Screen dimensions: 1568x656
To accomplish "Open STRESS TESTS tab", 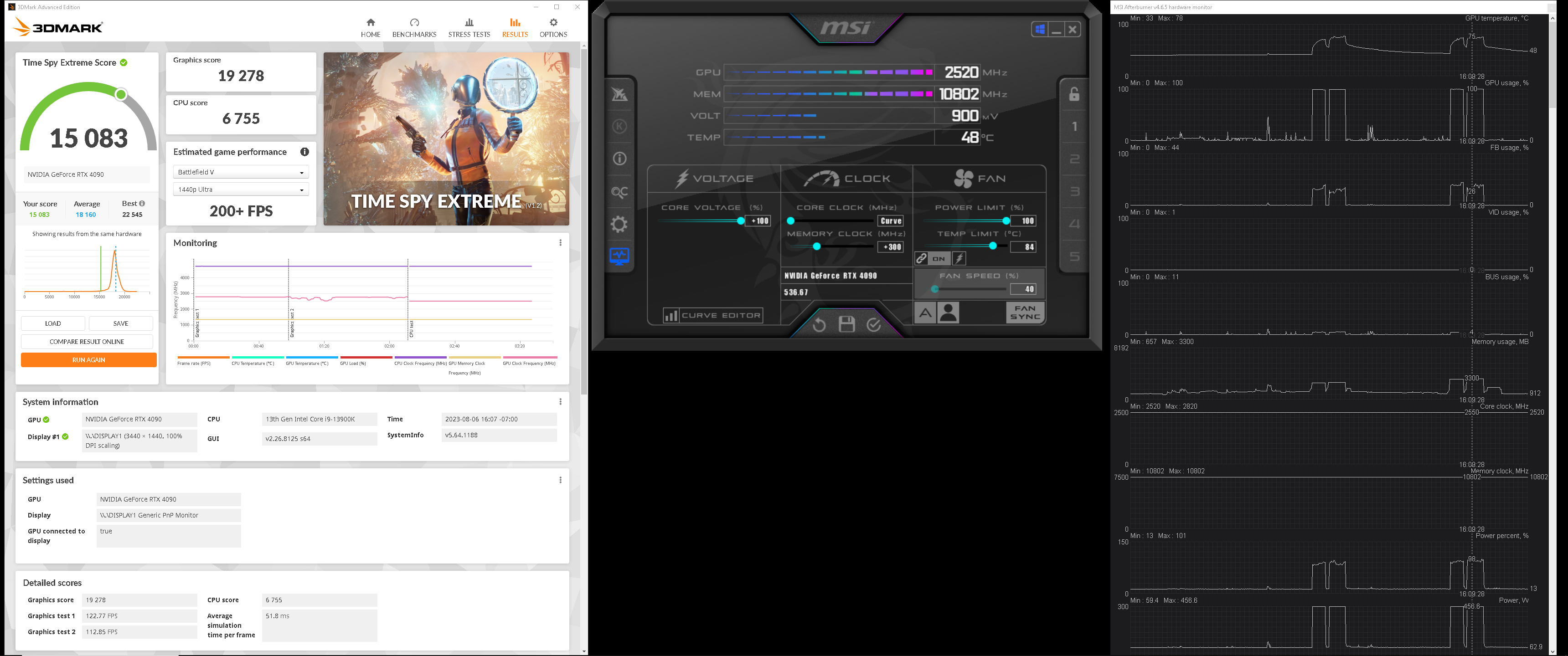I will click(469, 28).
